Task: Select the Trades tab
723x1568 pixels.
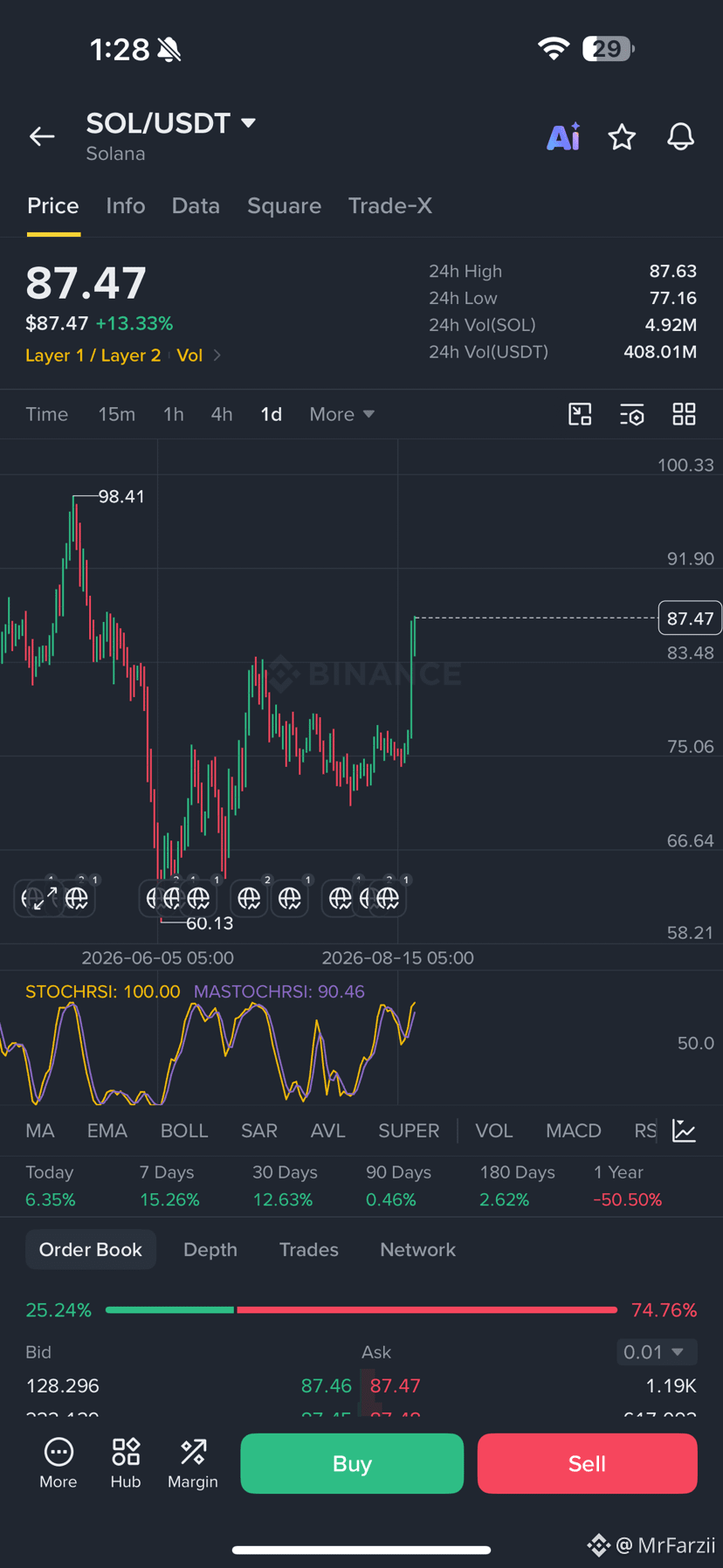Action: click(309, 1250)
